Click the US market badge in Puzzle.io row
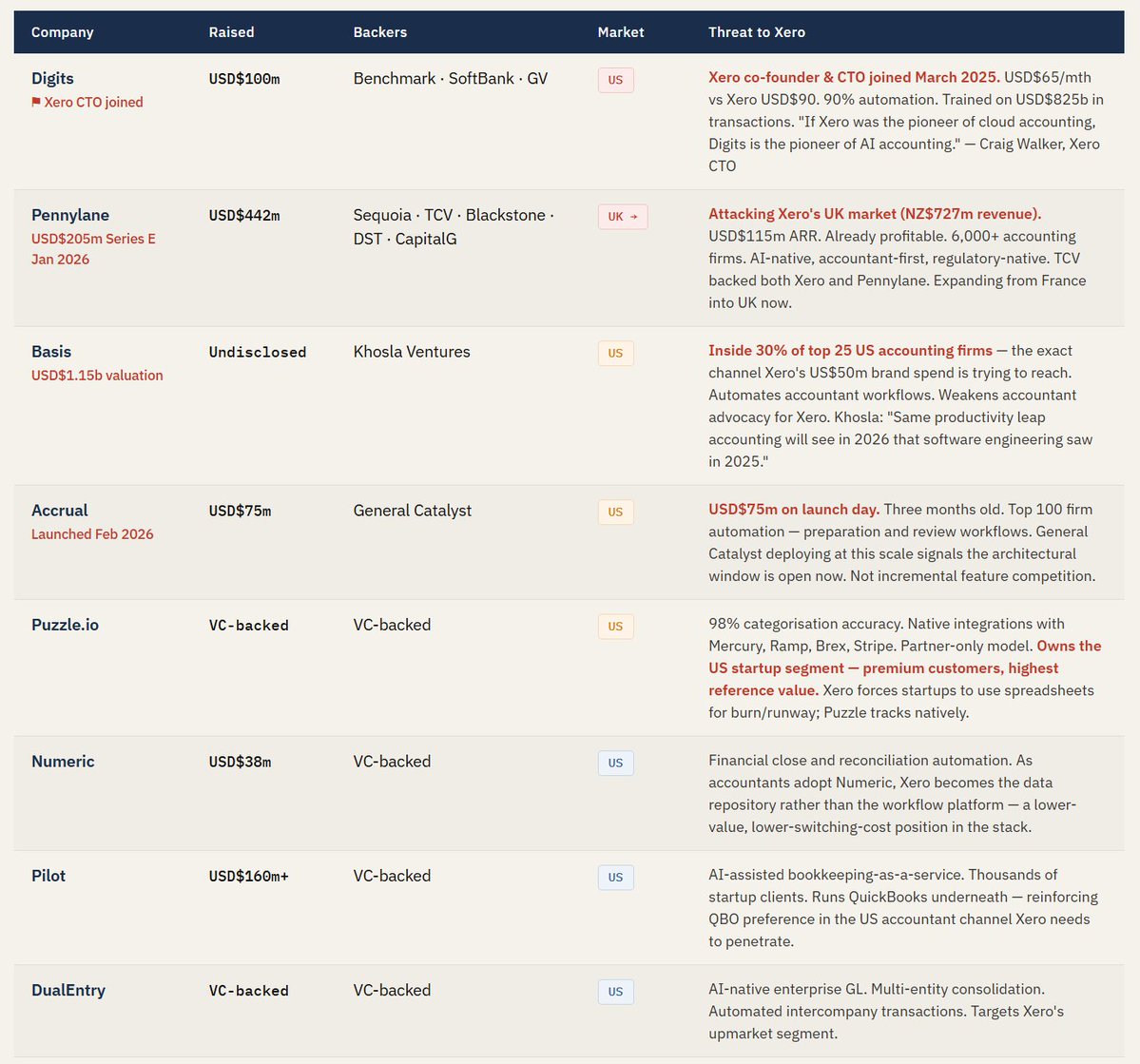The width and height of the screenshot is (1140, 1064). pyautogui.click(x=616, y=627)
